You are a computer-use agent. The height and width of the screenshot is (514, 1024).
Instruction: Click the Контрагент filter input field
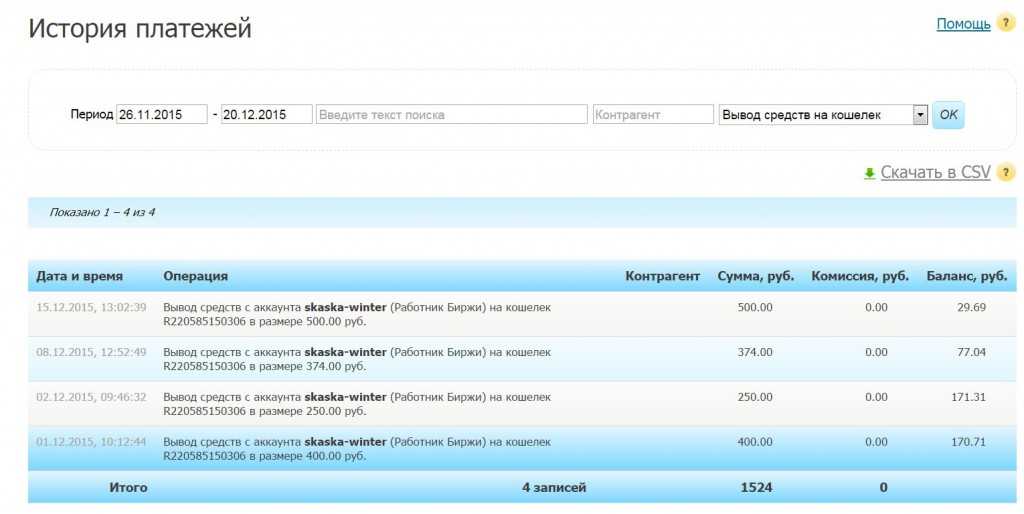tap(653, 115)
